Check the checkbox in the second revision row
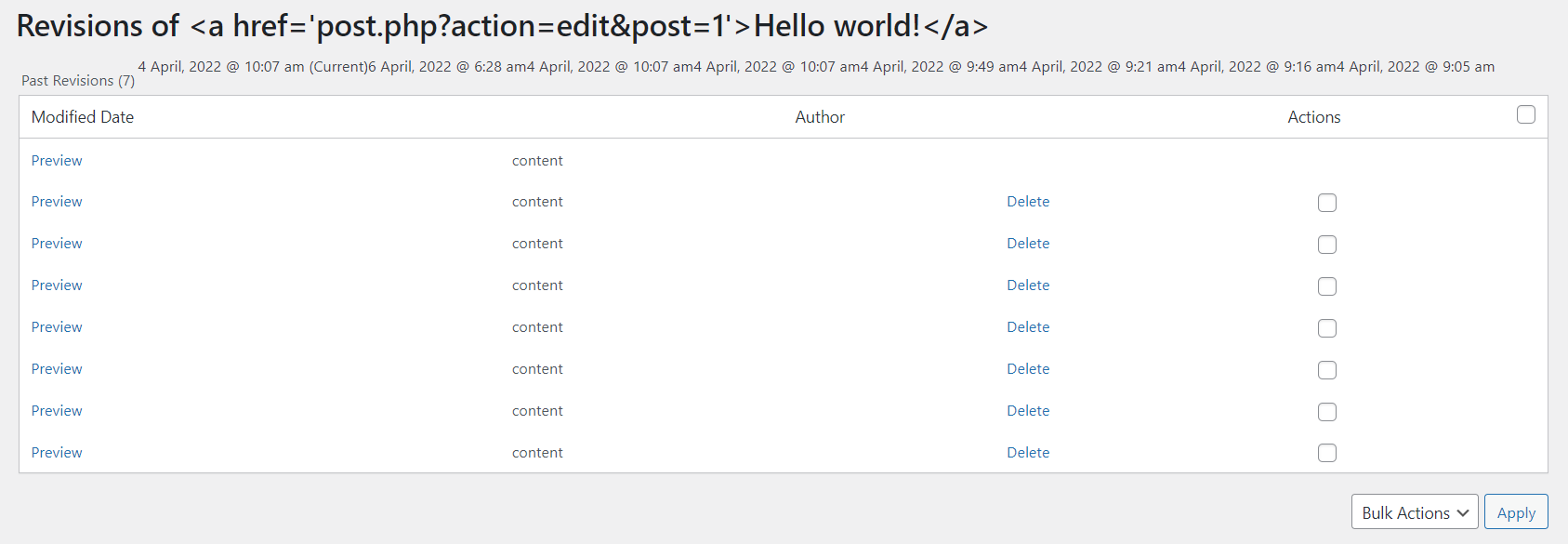Viewport: 1568px width, 544px height. pyautogui.click(x=1326, y=203)
